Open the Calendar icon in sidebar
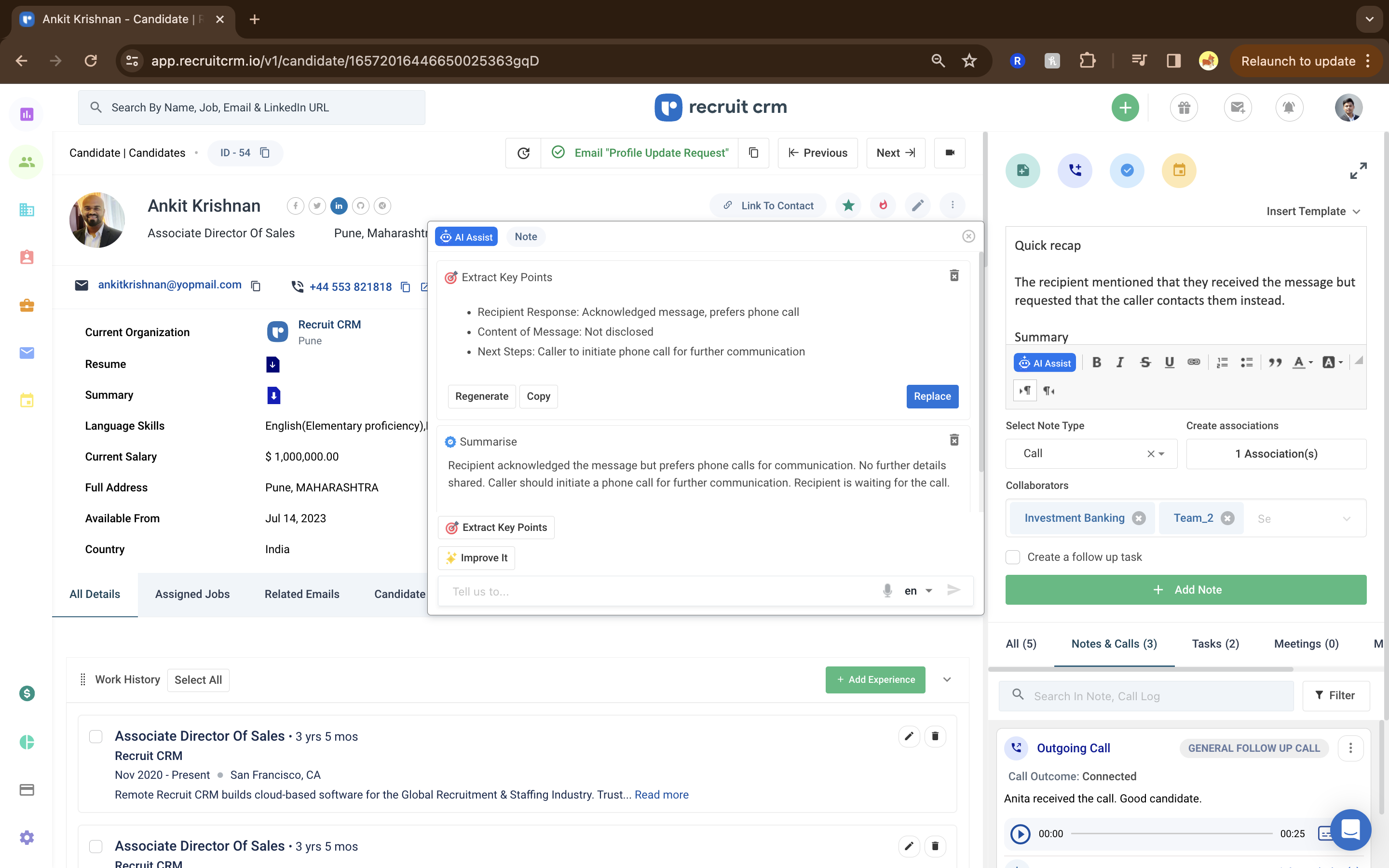This screenshot has height=868, width=1389. pos(27,400)
